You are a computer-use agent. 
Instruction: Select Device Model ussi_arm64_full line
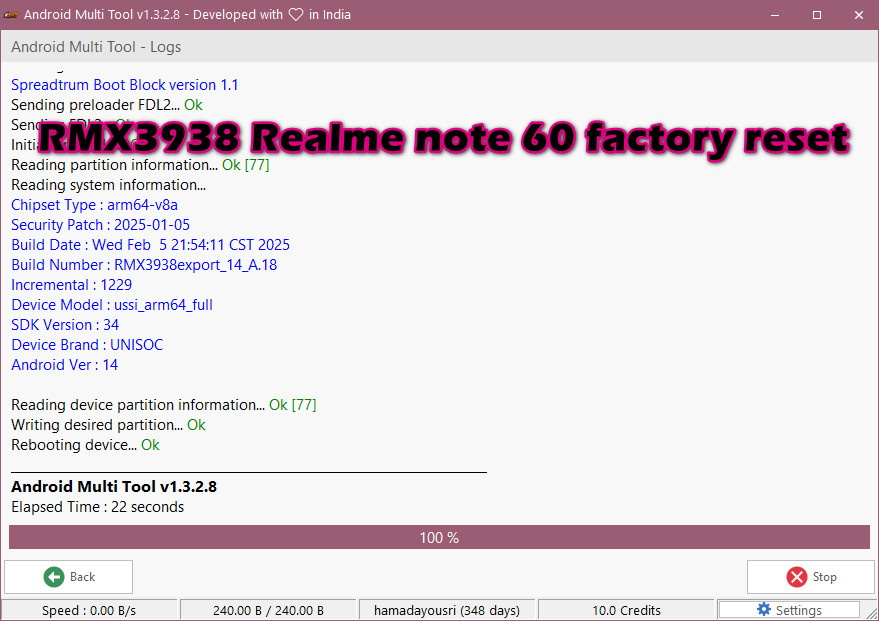112,305
